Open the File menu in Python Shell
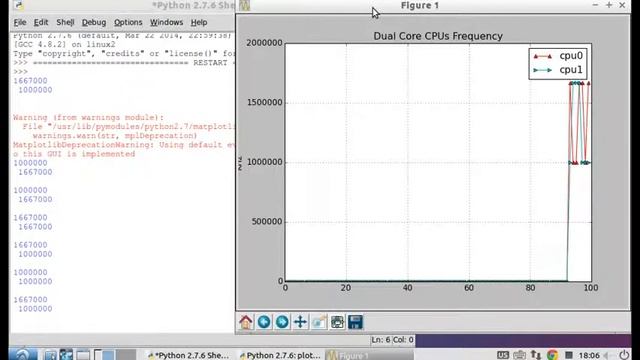 [20, 22]
